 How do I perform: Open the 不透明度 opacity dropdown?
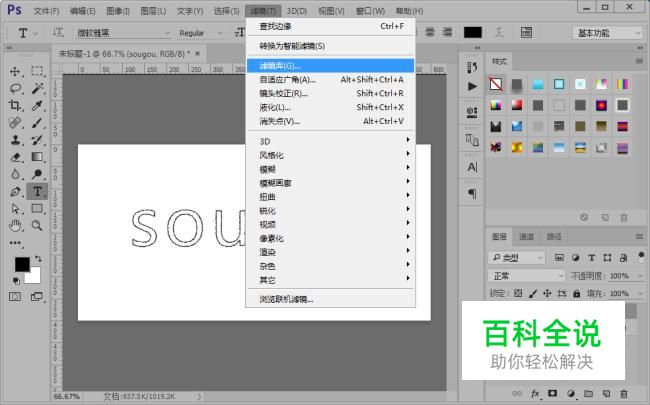pyautogui.click(x=640, y=276)
